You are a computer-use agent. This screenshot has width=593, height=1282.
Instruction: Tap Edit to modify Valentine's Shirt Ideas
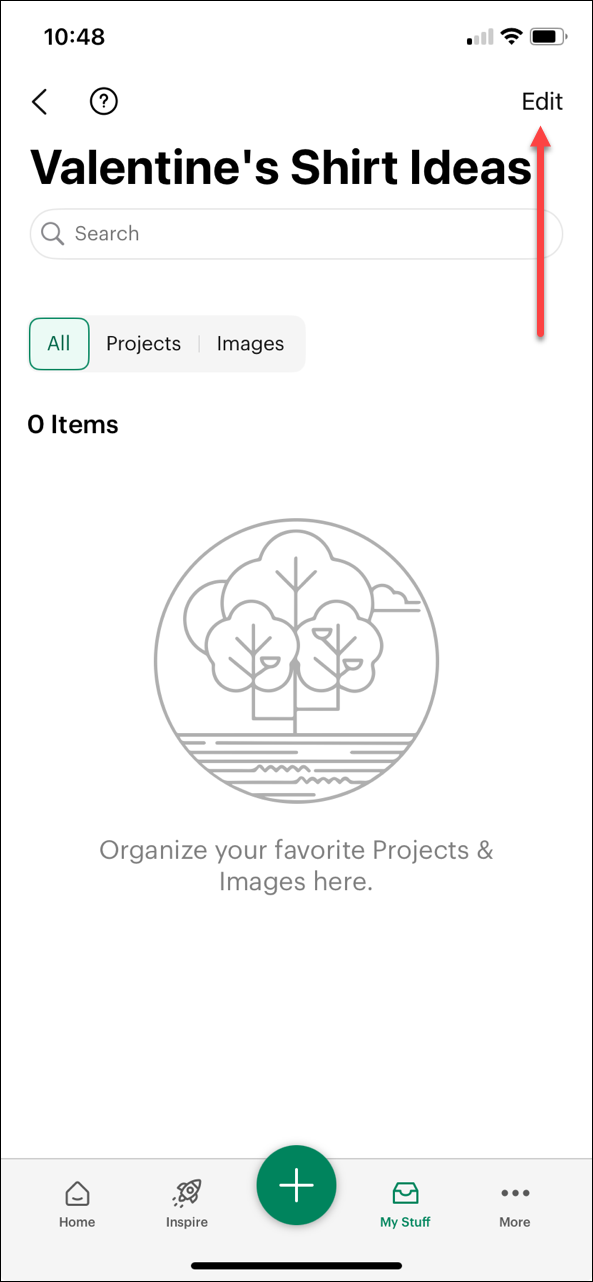pos(541,101)
